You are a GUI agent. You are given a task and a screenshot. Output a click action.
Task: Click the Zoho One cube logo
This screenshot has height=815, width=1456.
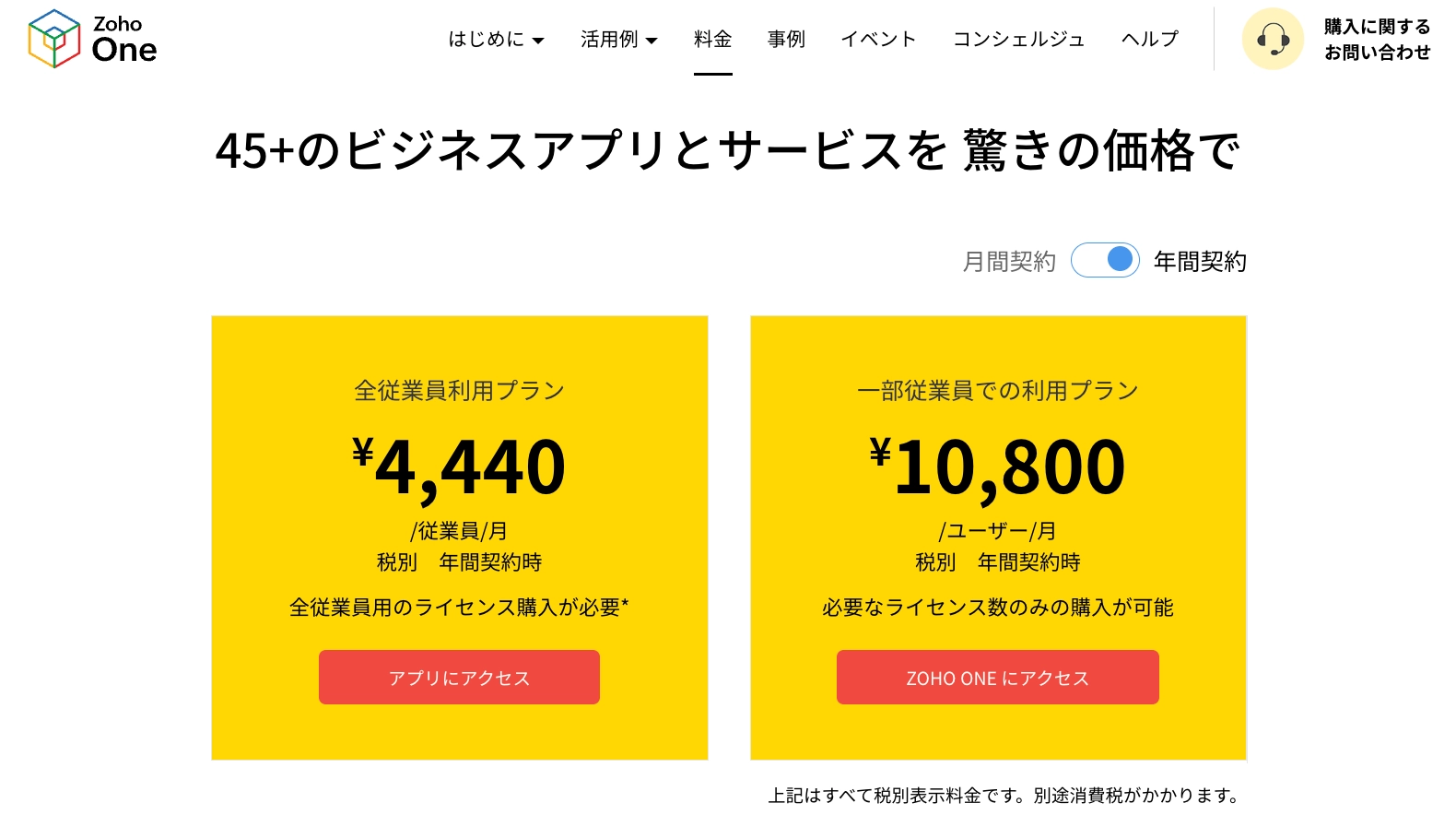54,39
